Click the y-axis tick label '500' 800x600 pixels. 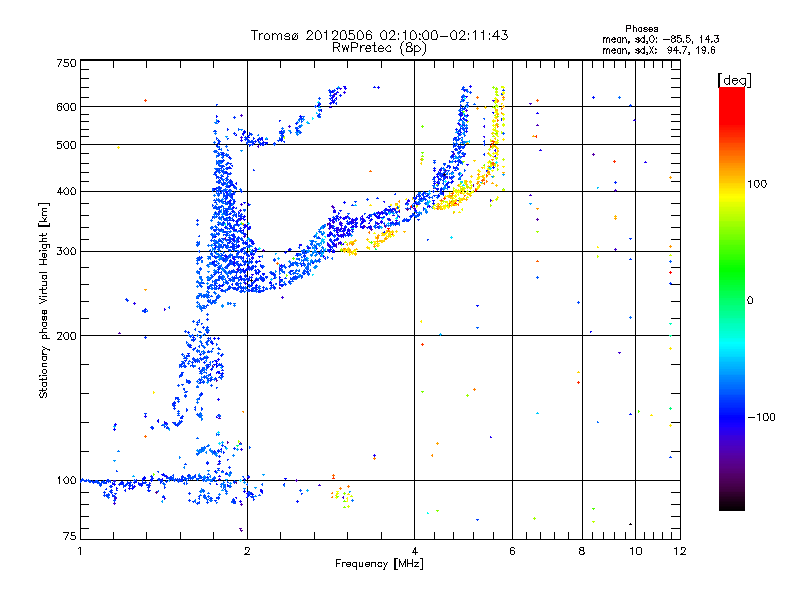(66, 145)
